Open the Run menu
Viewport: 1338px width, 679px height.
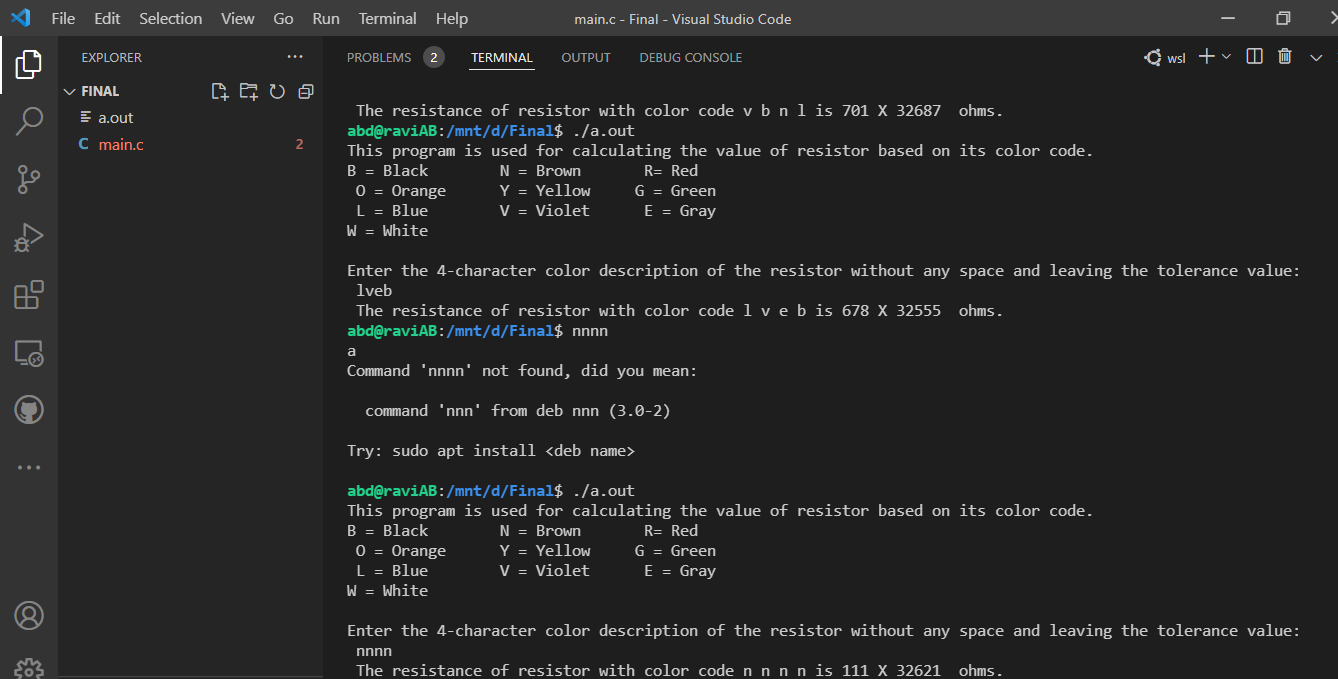(326, 18)
